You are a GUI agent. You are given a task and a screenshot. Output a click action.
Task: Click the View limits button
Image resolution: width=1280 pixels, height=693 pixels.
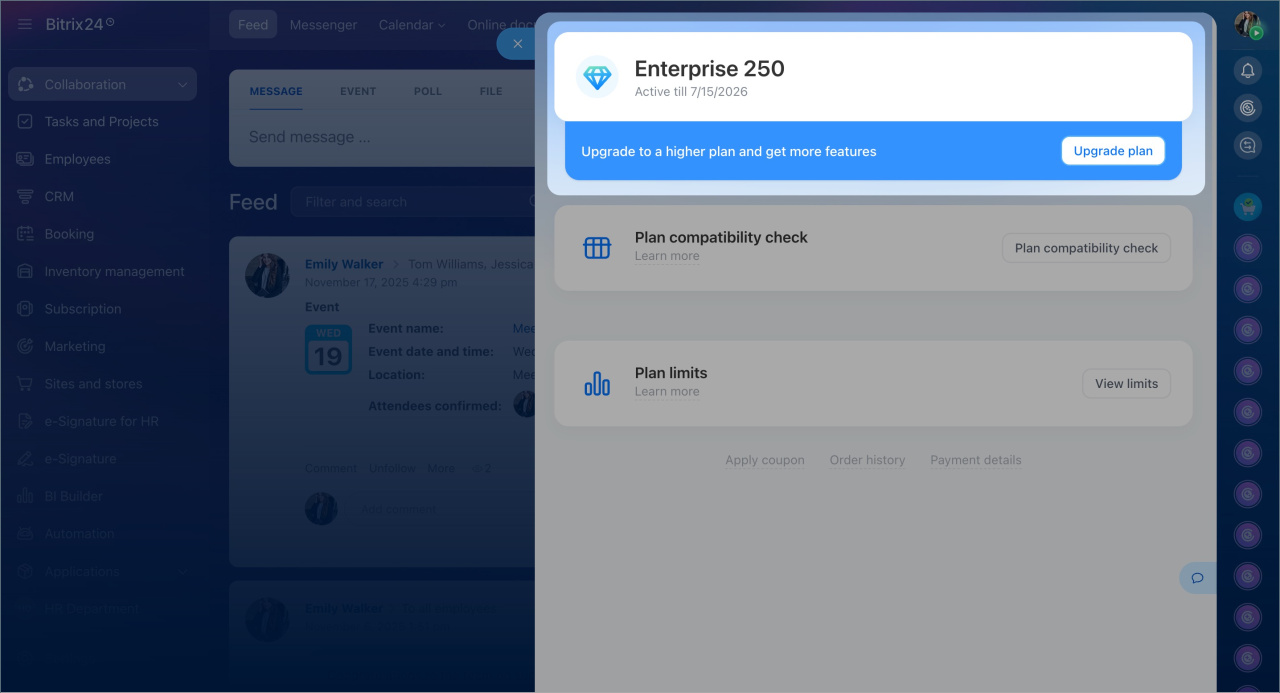1126,384
